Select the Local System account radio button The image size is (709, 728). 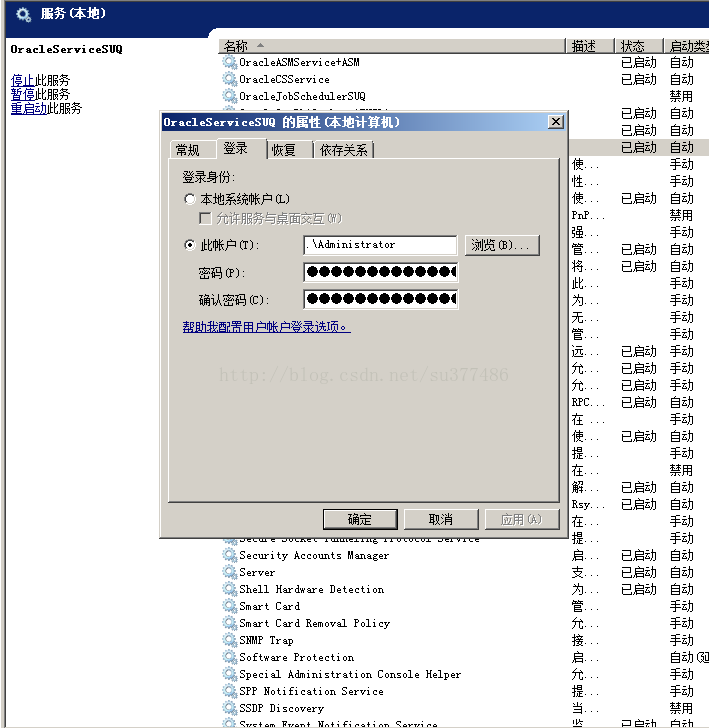(189, 199)
